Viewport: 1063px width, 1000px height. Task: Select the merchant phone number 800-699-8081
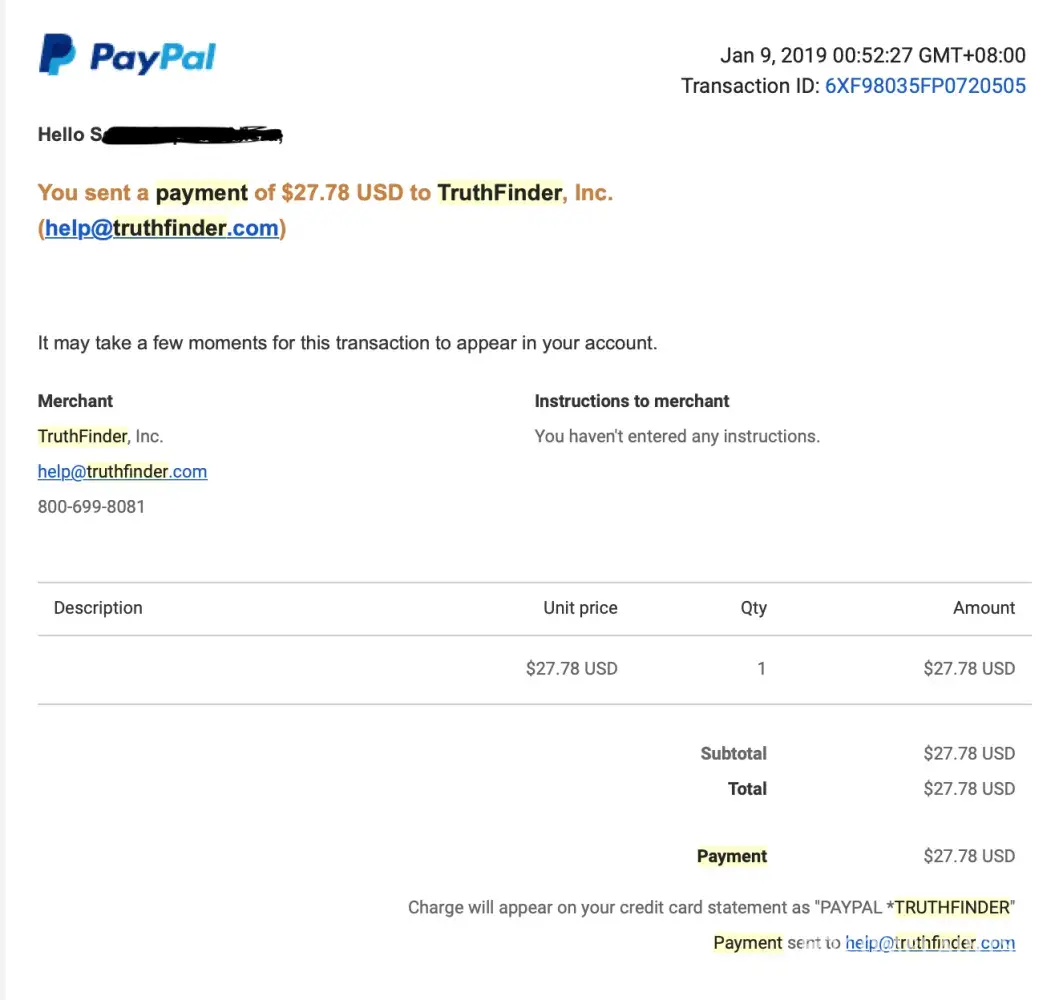pyautogui.click(x=91, y=506)
